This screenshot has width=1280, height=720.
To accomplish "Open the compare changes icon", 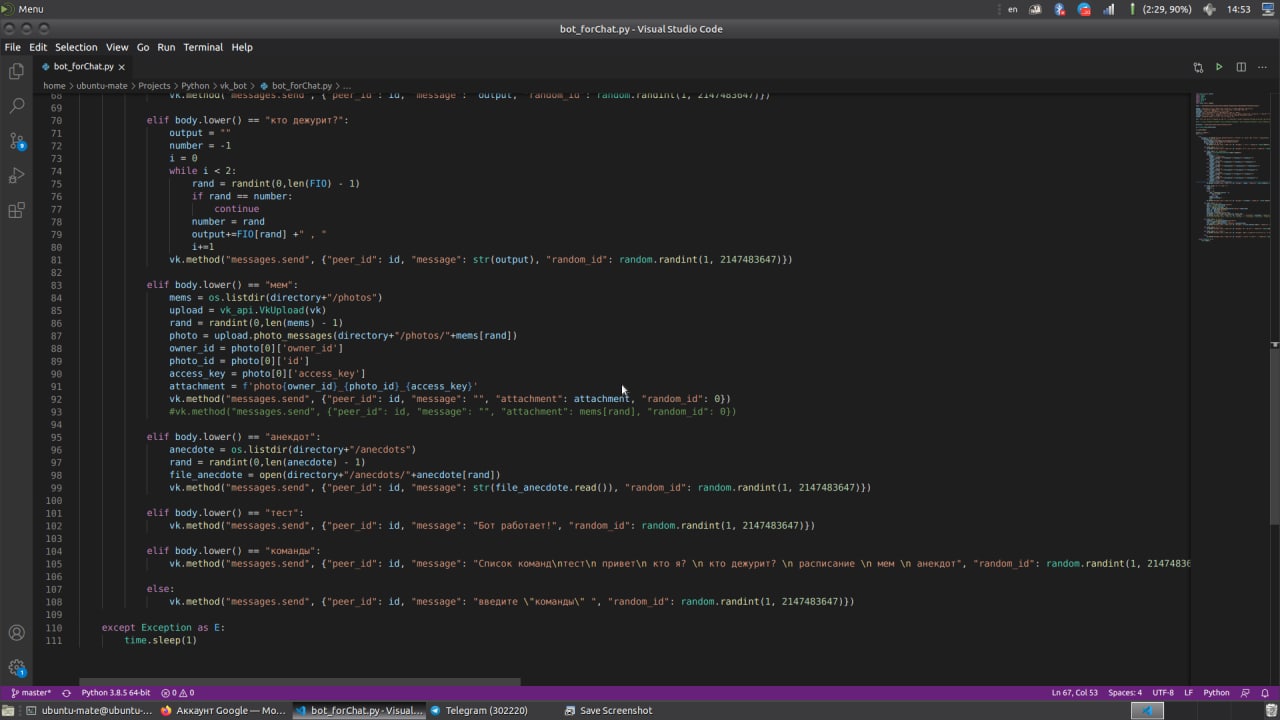I will 1198,67.
